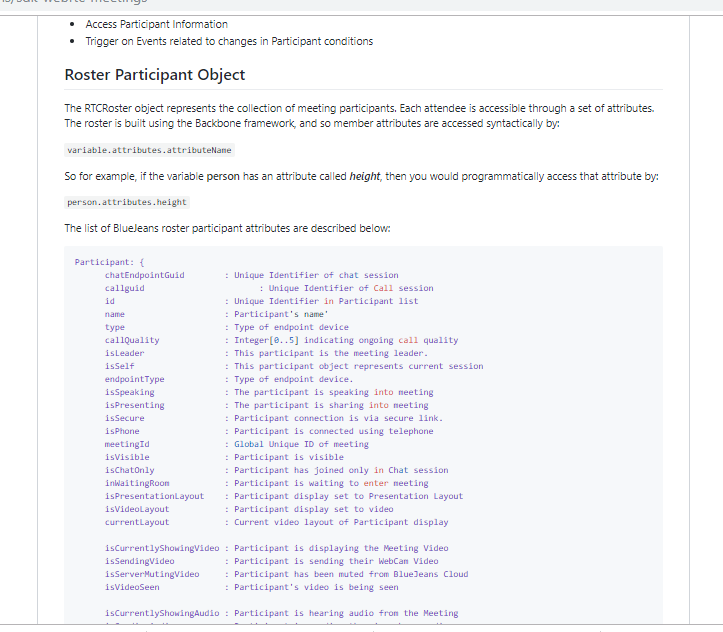Click the isChatOnly attribute name
The image size is (723, 632).
click(x=130, y=470)
